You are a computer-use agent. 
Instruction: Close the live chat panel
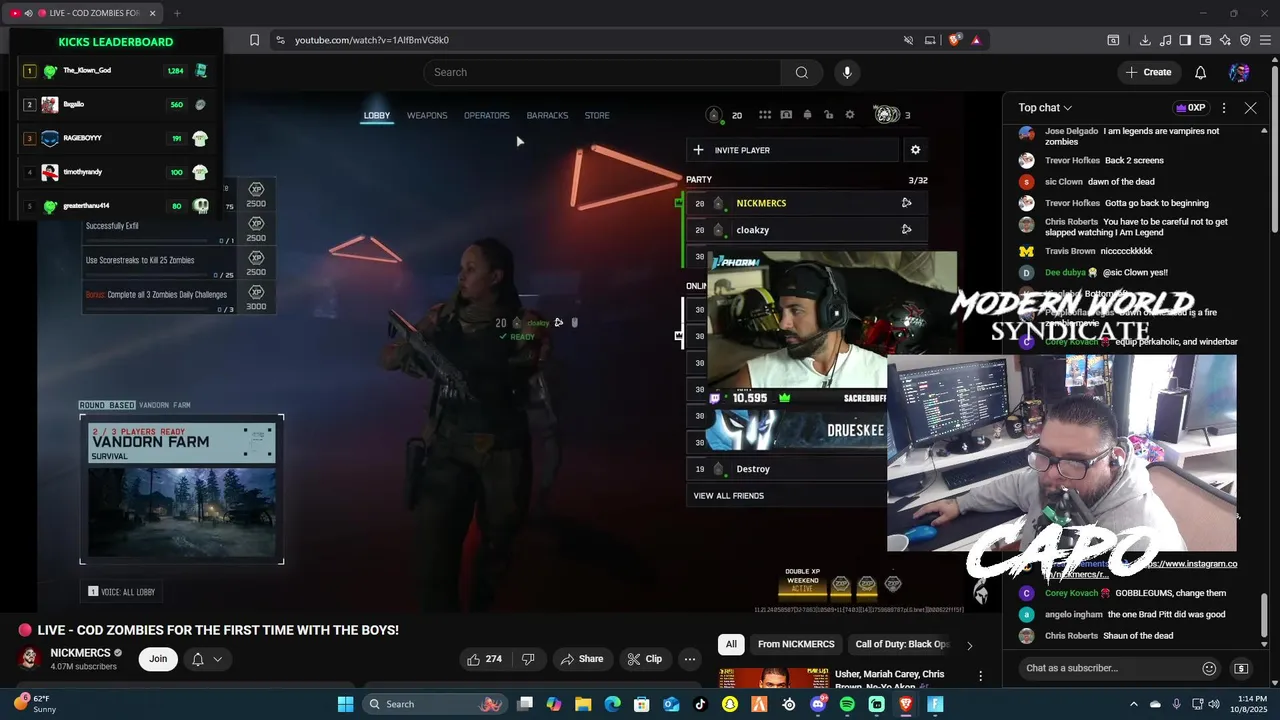[x=1250, y=108]
